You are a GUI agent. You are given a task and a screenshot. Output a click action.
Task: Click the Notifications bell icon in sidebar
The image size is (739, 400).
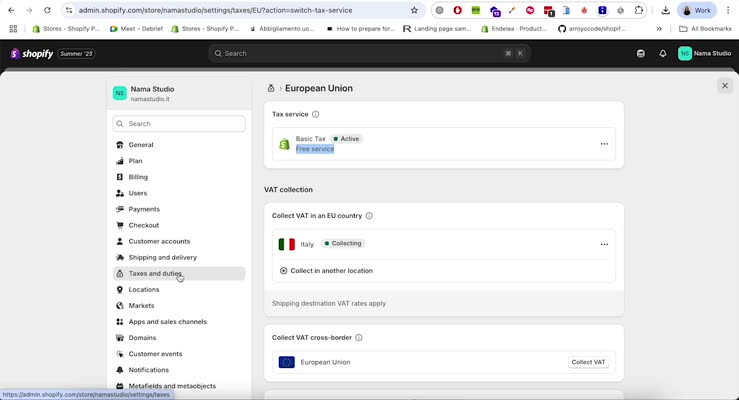click(120, 370)
